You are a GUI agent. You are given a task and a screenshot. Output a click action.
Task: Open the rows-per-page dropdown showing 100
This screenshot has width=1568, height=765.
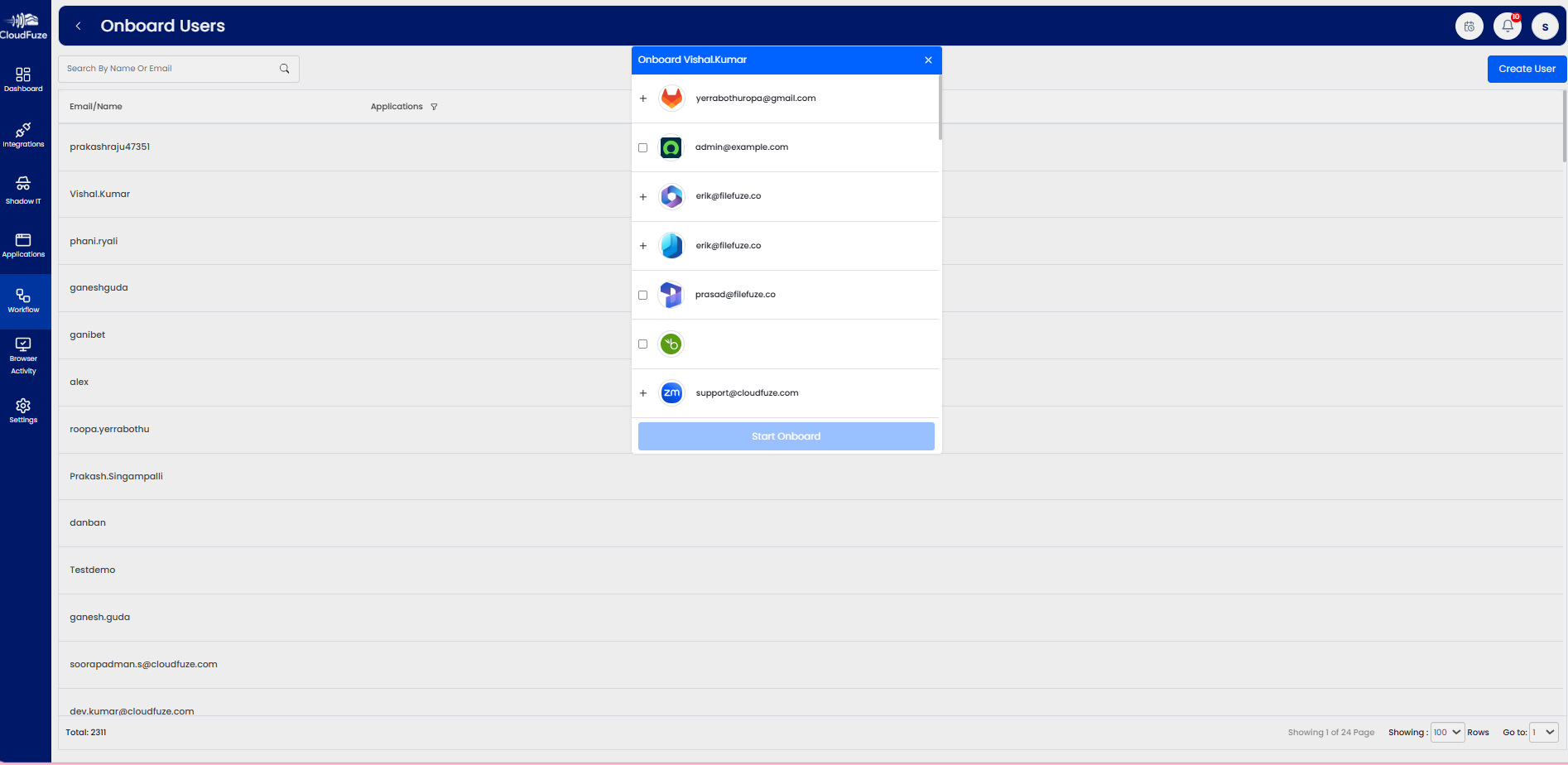[x=1447, y=733]
